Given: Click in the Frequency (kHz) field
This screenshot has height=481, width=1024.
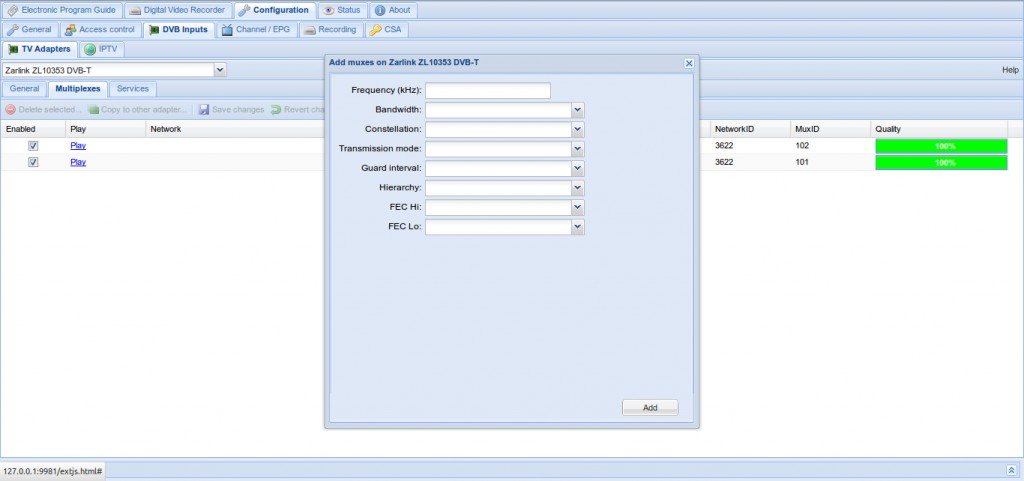Looking at the screenshot, I should (x=488, y=91).
